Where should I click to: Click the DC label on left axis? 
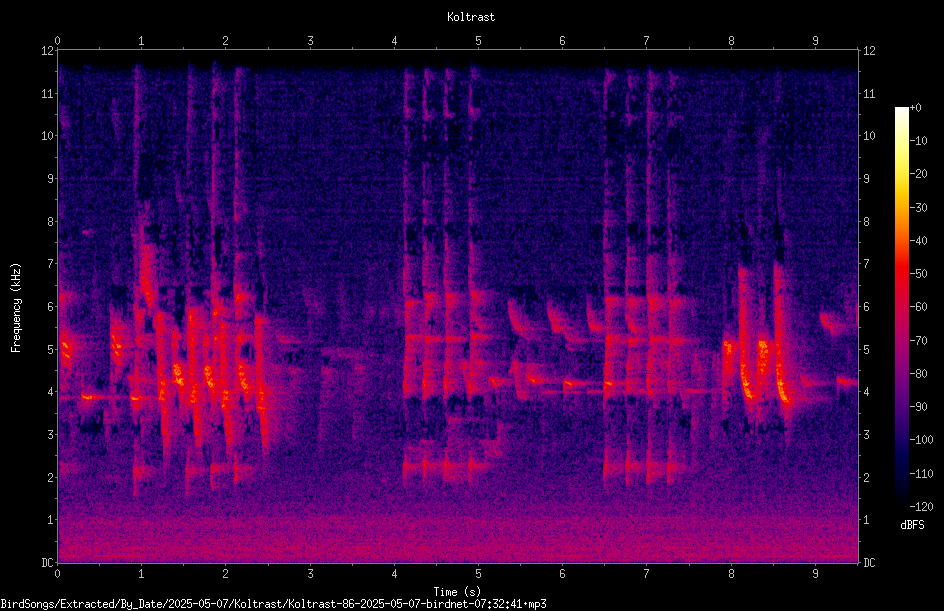click(47, 563)
